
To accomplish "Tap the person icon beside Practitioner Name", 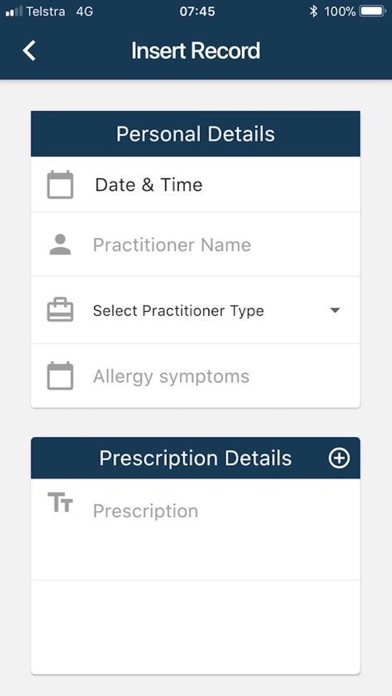I will coord(60,245).
